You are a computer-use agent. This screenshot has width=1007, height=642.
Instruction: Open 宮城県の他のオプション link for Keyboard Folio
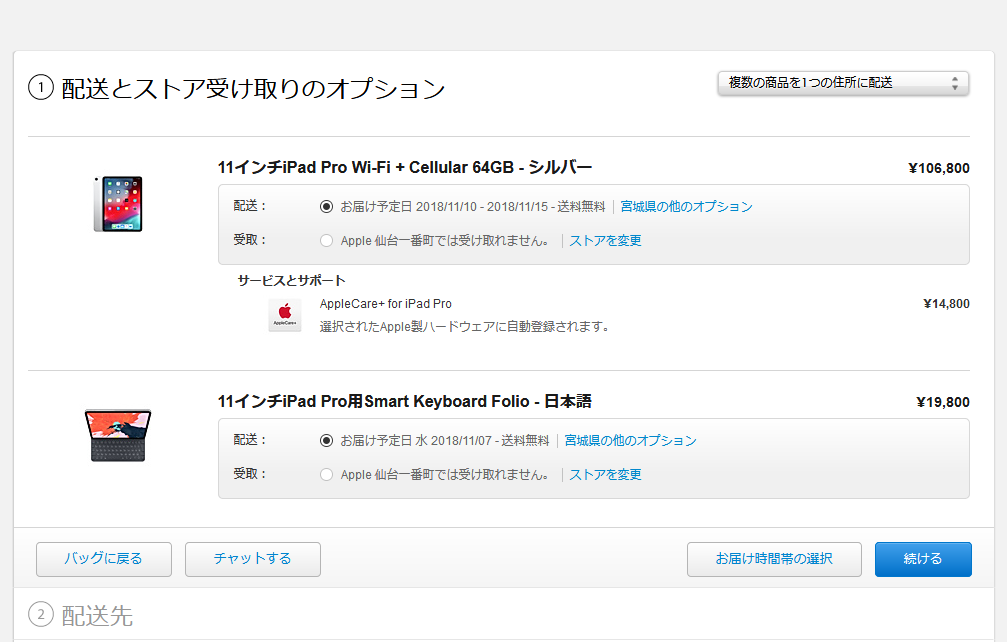(630, 440)
